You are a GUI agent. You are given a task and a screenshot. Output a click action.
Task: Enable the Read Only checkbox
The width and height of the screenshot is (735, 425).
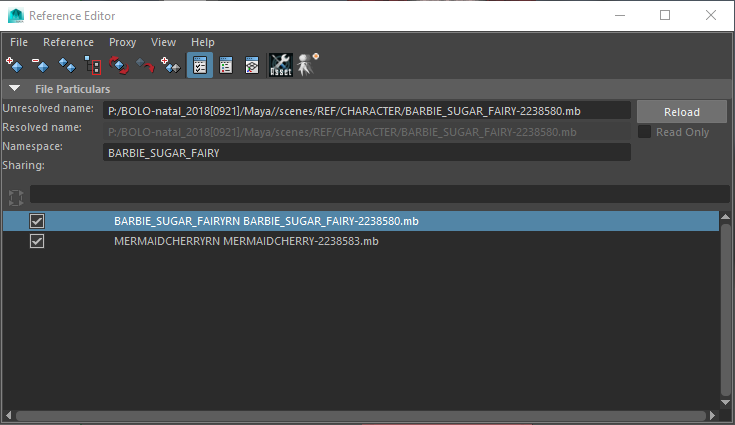(645, 132)
